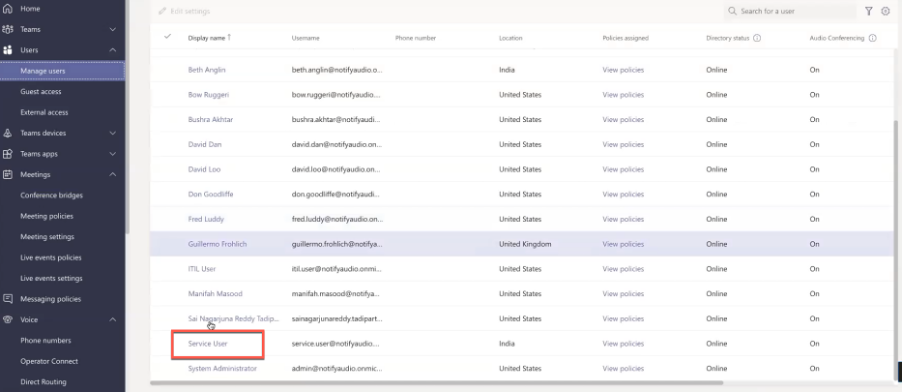This screenshot has width=902, height=392.
Task: Open Guest access menu item
Action: coord(41,92)
